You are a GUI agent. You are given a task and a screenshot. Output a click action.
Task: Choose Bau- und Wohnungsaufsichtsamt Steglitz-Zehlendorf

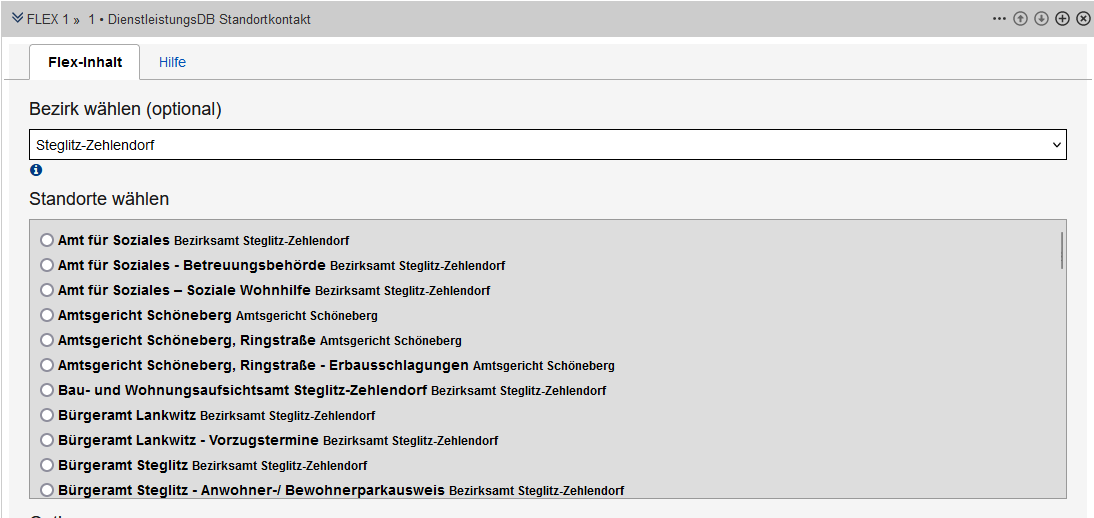point(47,390)
